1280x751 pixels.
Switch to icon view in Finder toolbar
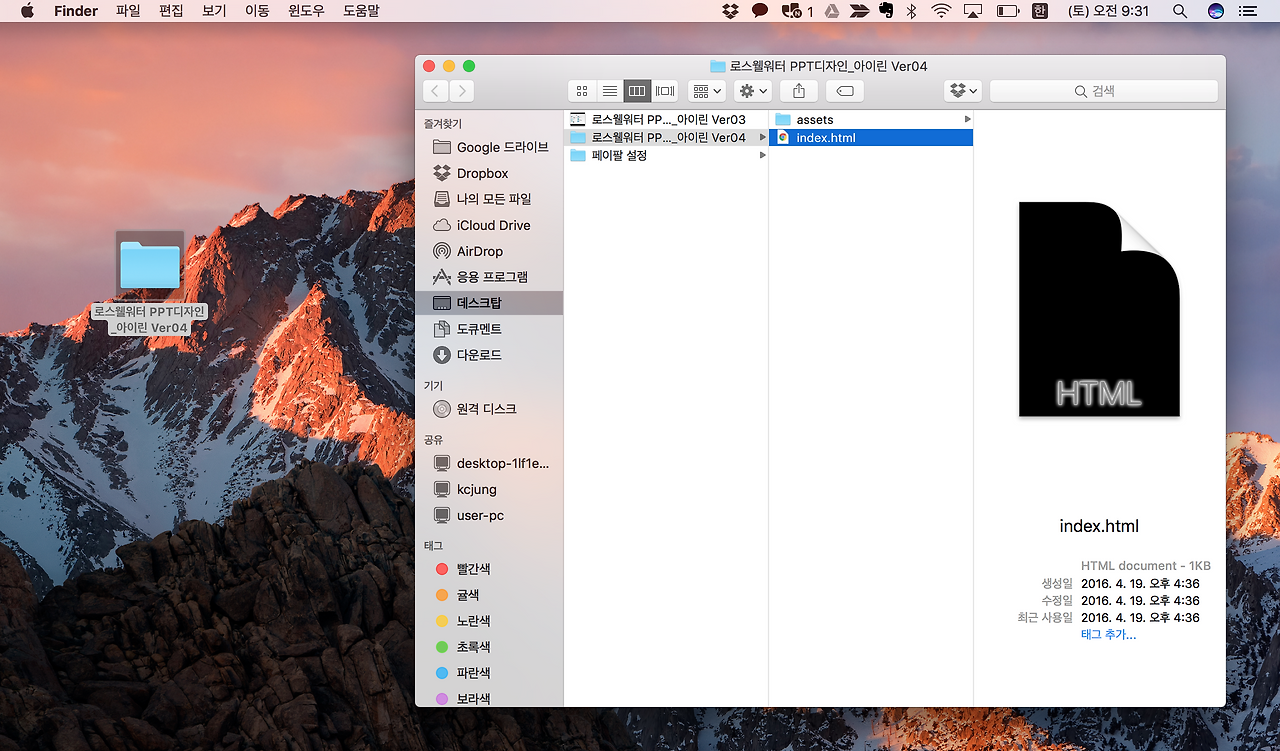[582, 91]
